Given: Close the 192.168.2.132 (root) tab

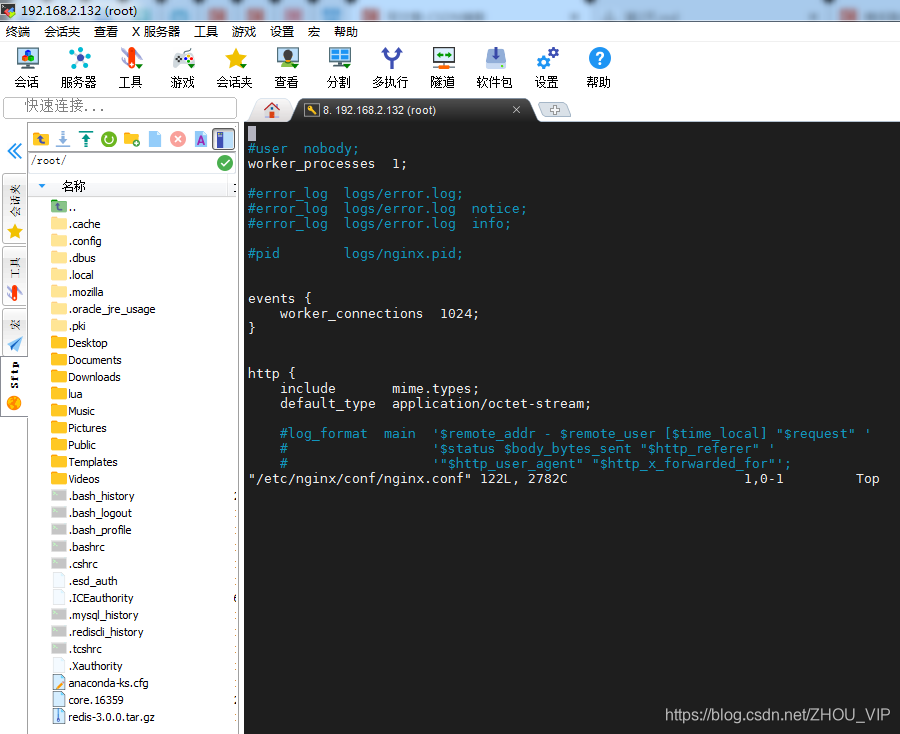Looking at the screenshot, I should click(x=516, y=110).
